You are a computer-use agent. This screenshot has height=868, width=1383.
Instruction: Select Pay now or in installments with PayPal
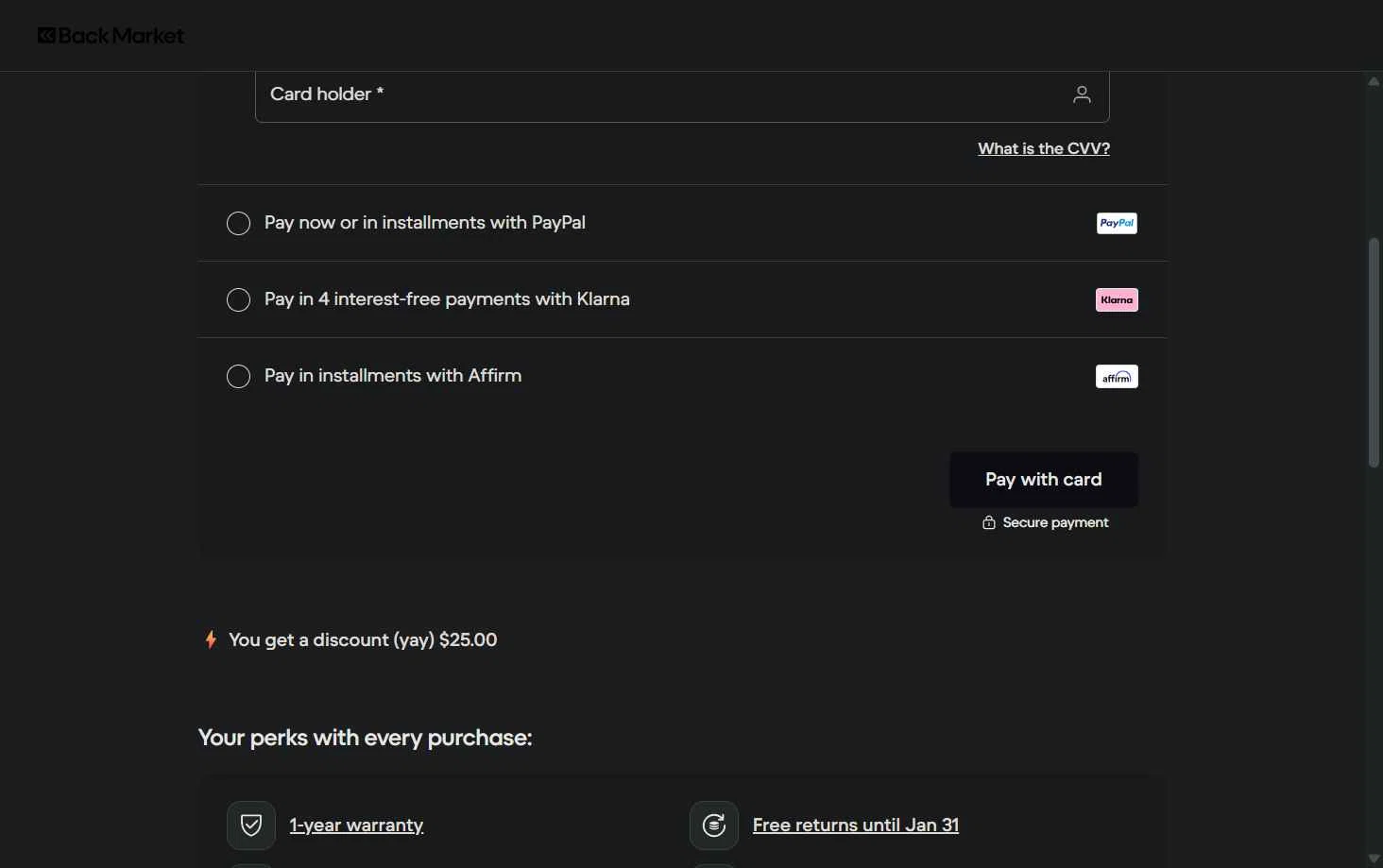tap(239, 223)
